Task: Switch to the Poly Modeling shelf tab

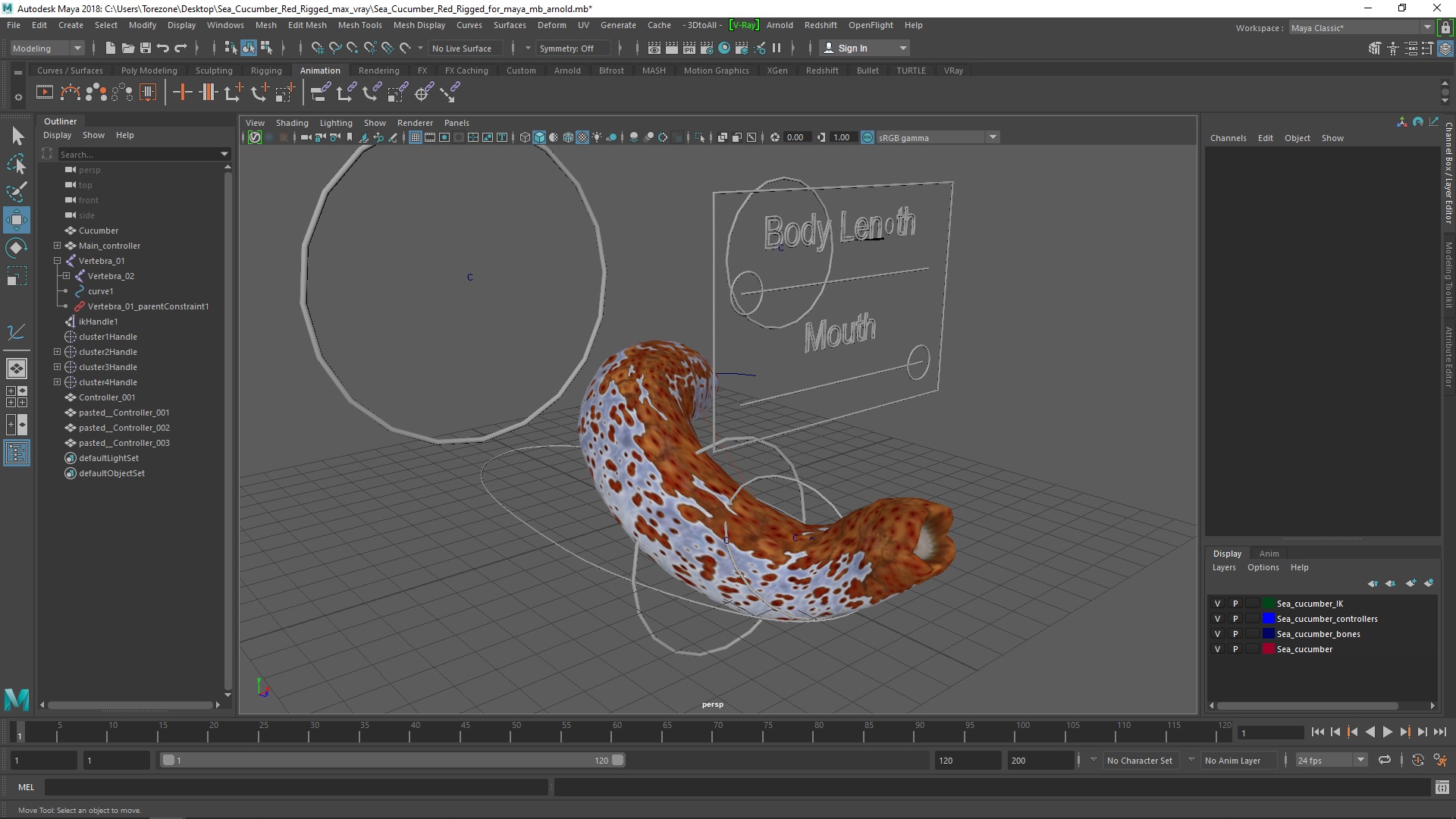Action: click(149, 71)
